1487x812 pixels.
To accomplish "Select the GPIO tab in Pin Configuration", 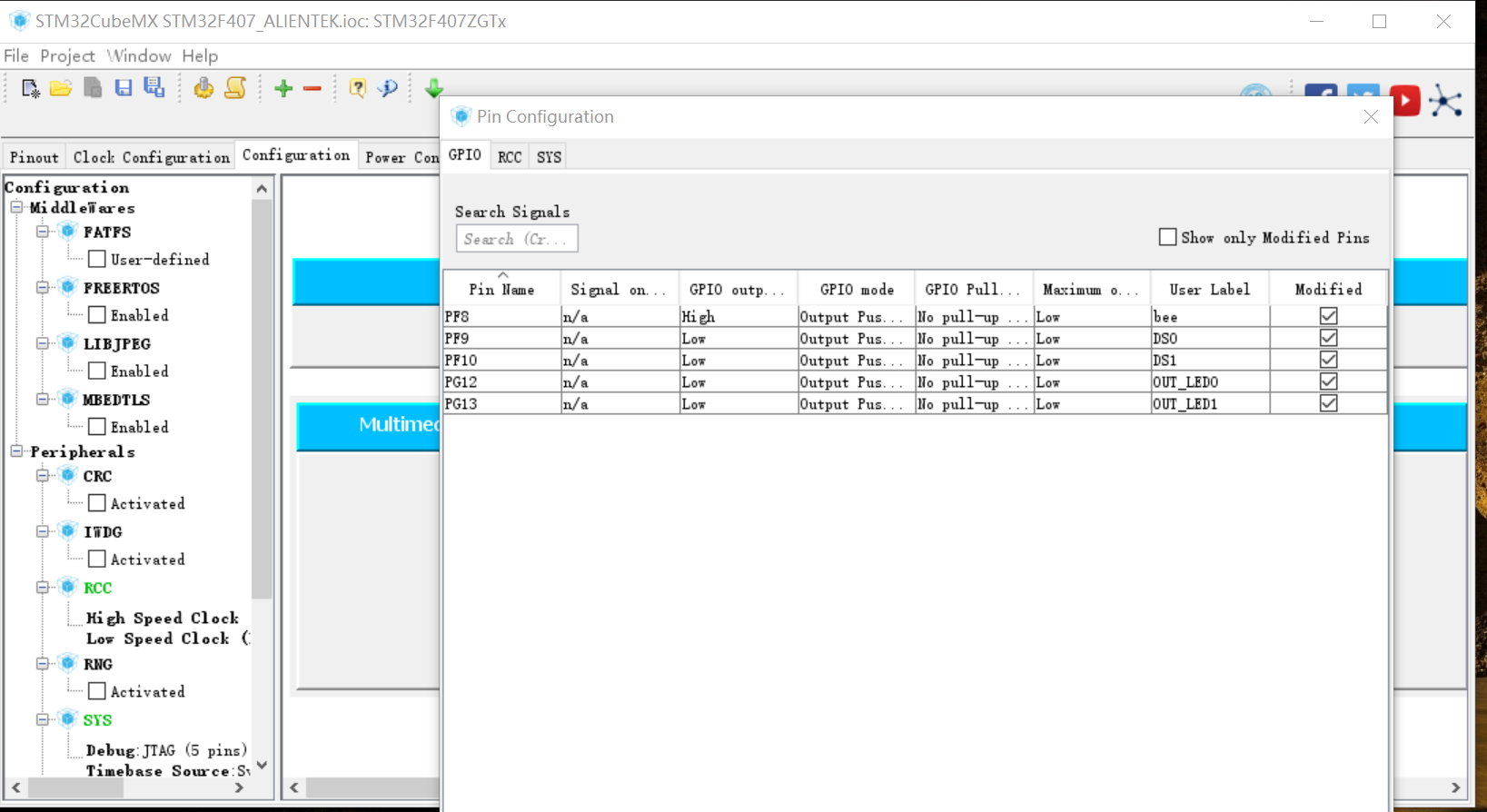I will tap(465, 155).
